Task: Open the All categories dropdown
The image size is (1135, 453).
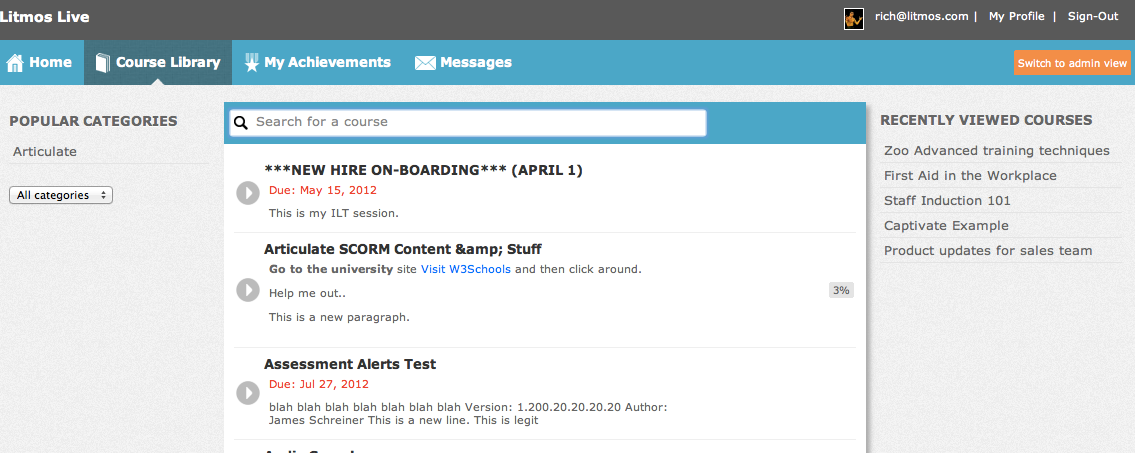Action: click(x=61, y=195)
